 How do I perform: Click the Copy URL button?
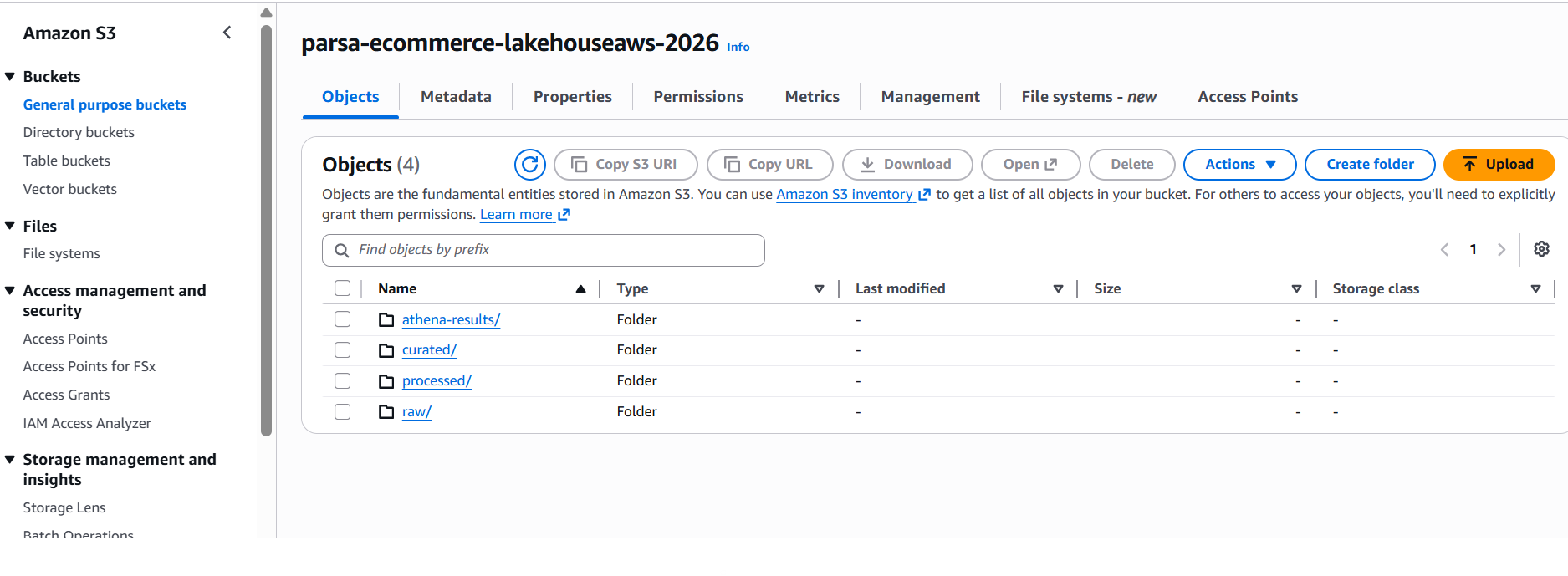click(769, 165)
